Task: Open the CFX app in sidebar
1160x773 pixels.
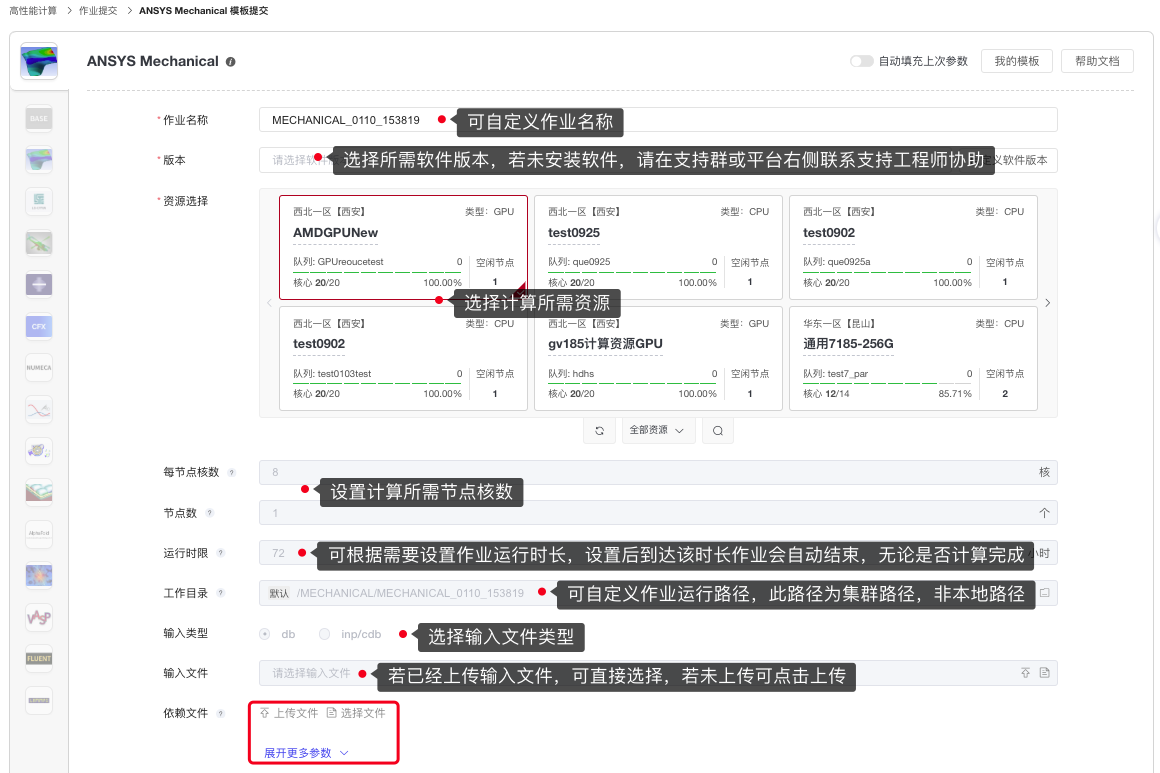Action: [39, 326]
